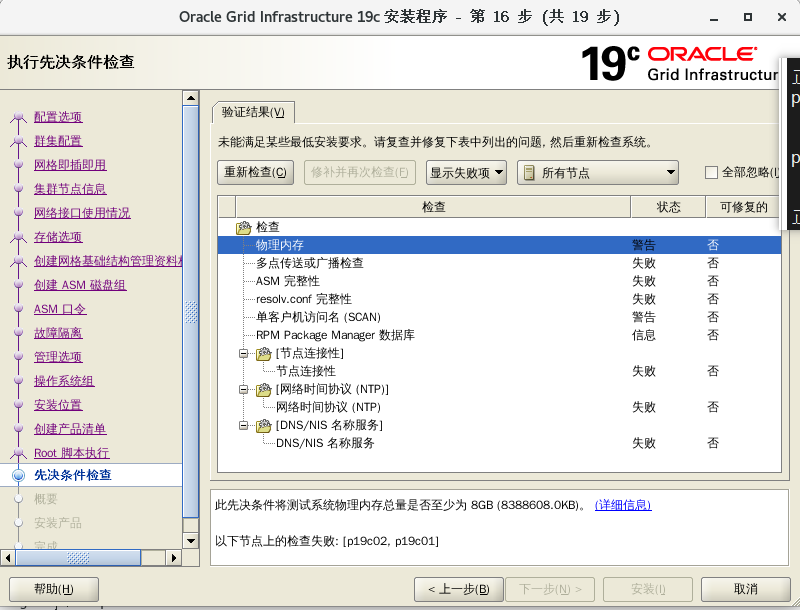The width and height of the screenshot is (800, 610).
Task: Select the resolv.conf 完整性 row
Action: (x=499, y=299)
